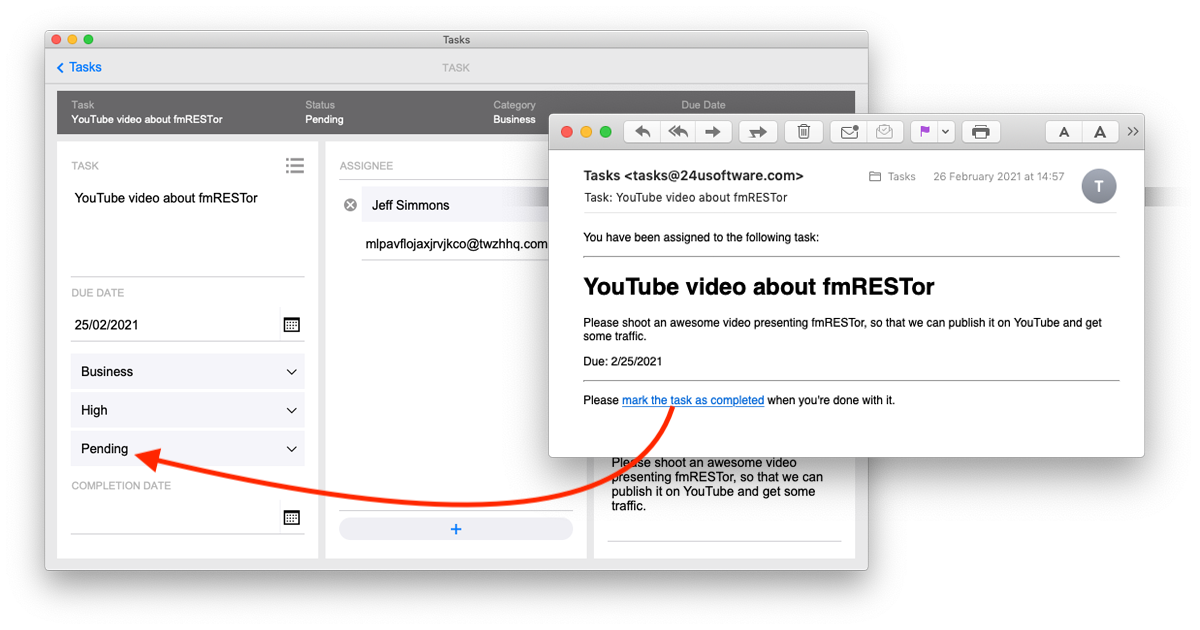
Task: Zoom the Tasks window with green button
Action: point(88,39)
